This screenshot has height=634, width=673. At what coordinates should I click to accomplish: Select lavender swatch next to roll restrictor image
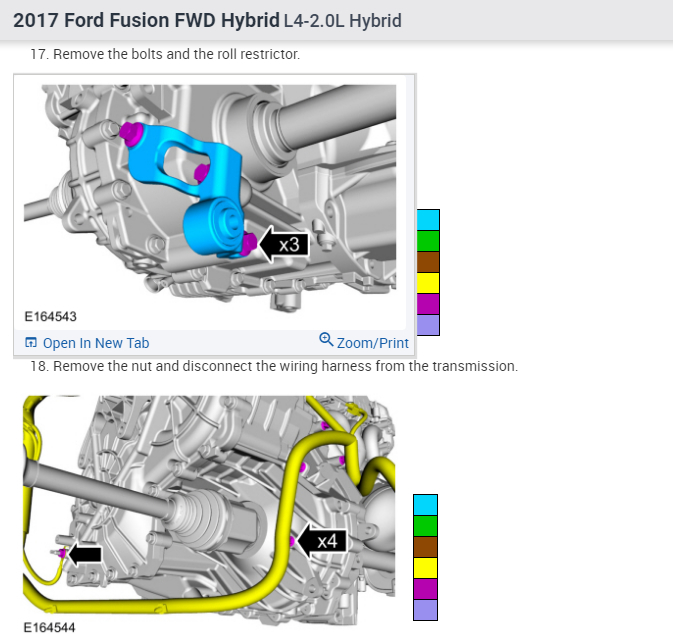point(428,325)
